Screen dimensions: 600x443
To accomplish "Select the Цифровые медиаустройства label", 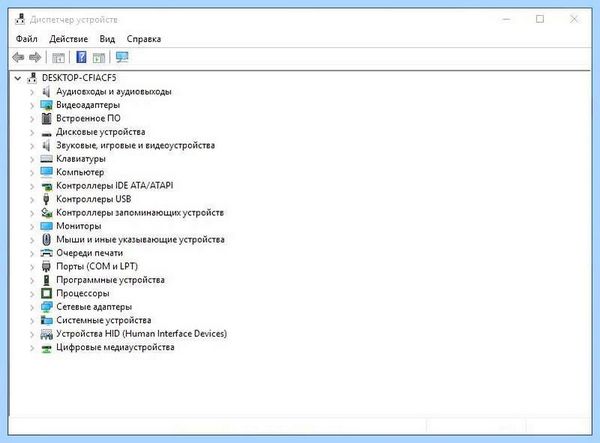I will point(115,347).
